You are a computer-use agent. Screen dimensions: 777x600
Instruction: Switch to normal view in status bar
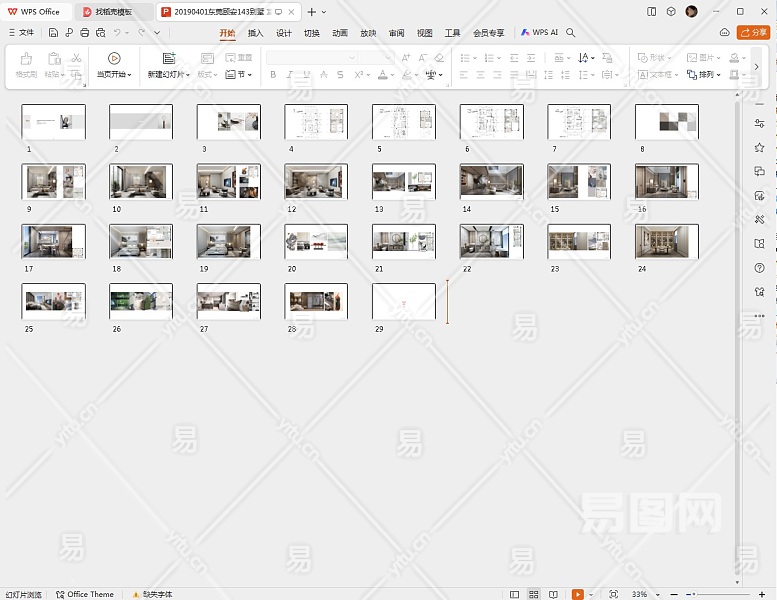pos(515,594)
